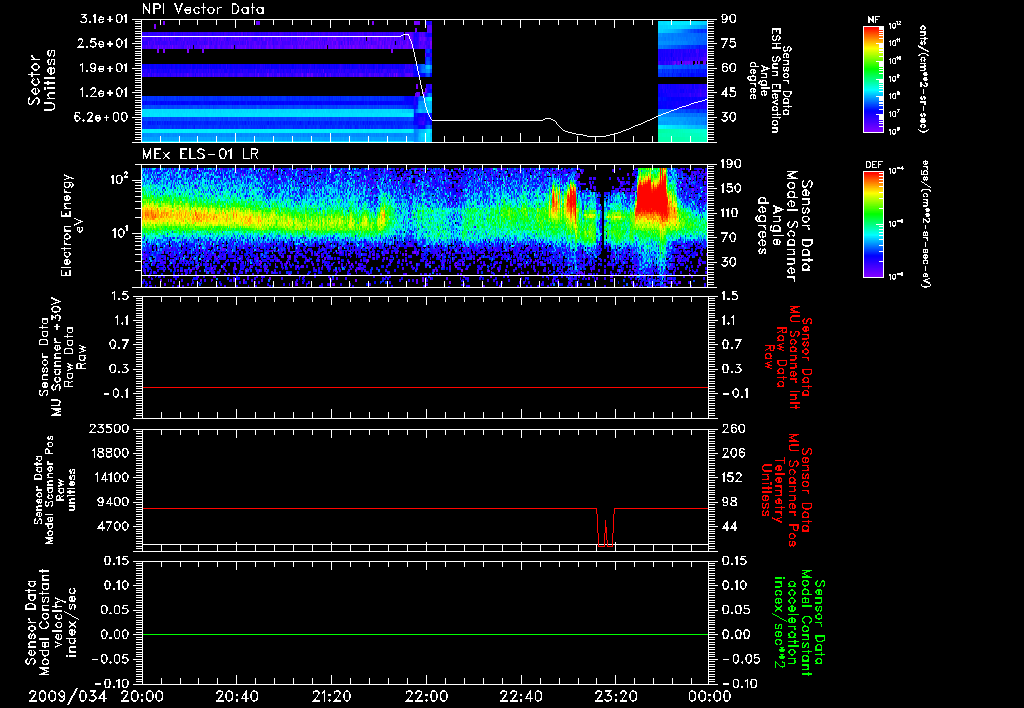Click the MEx ELS-01 LR panel title
Viewport: 1024px width, 708px height.
[x=200, y=154]
